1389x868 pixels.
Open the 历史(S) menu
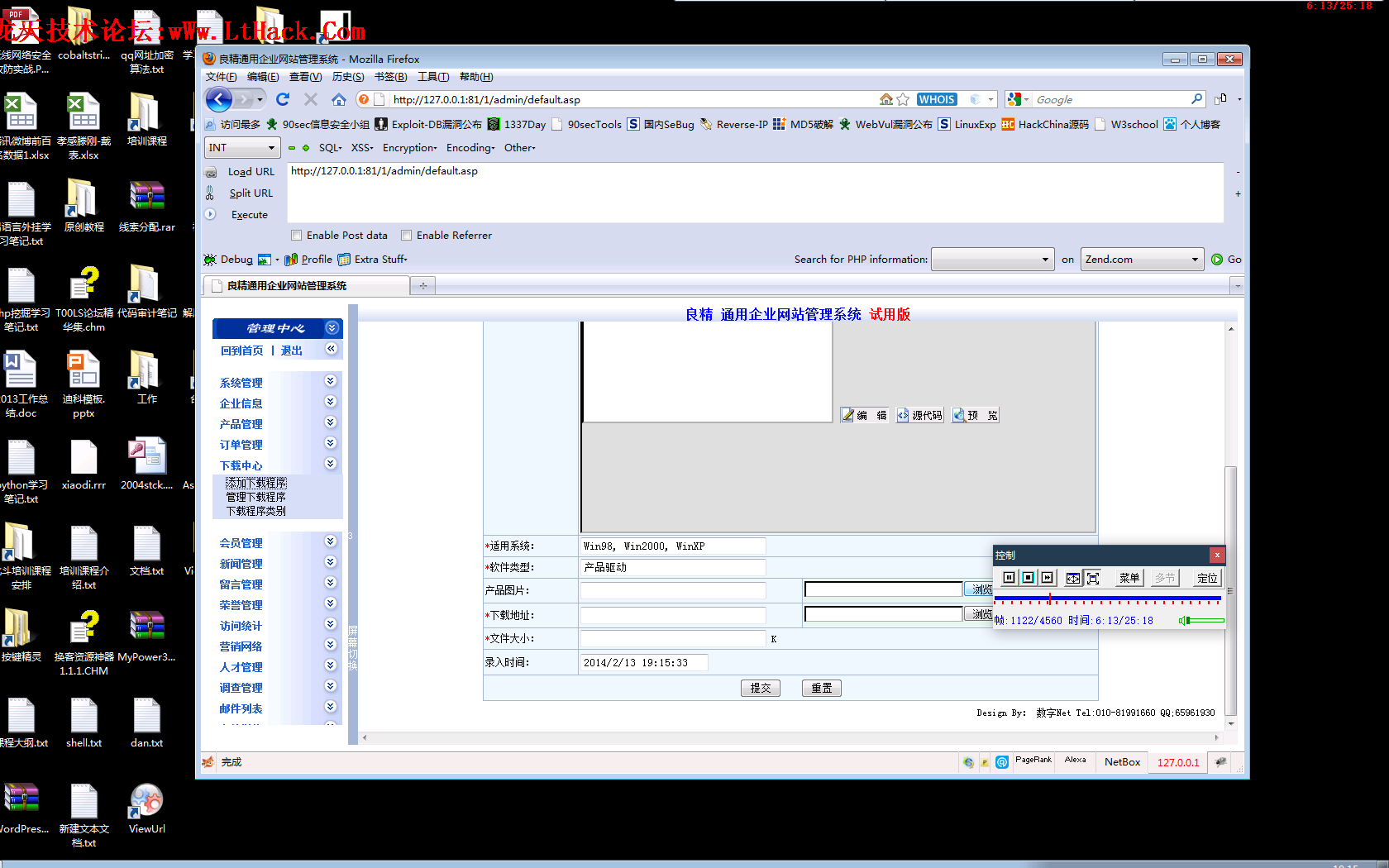[x=348, y=77]
